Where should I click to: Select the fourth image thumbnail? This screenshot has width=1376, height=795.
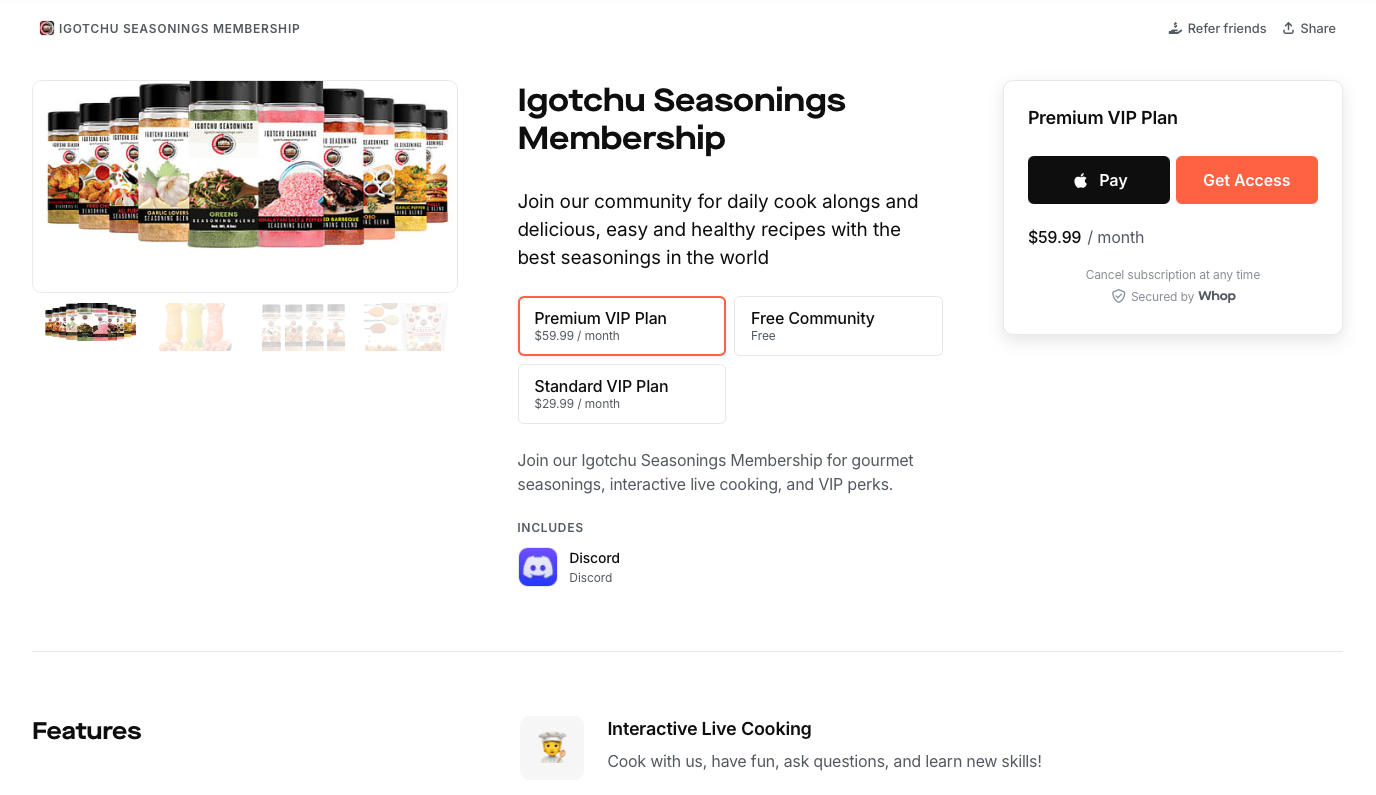[x=404, y=326]
